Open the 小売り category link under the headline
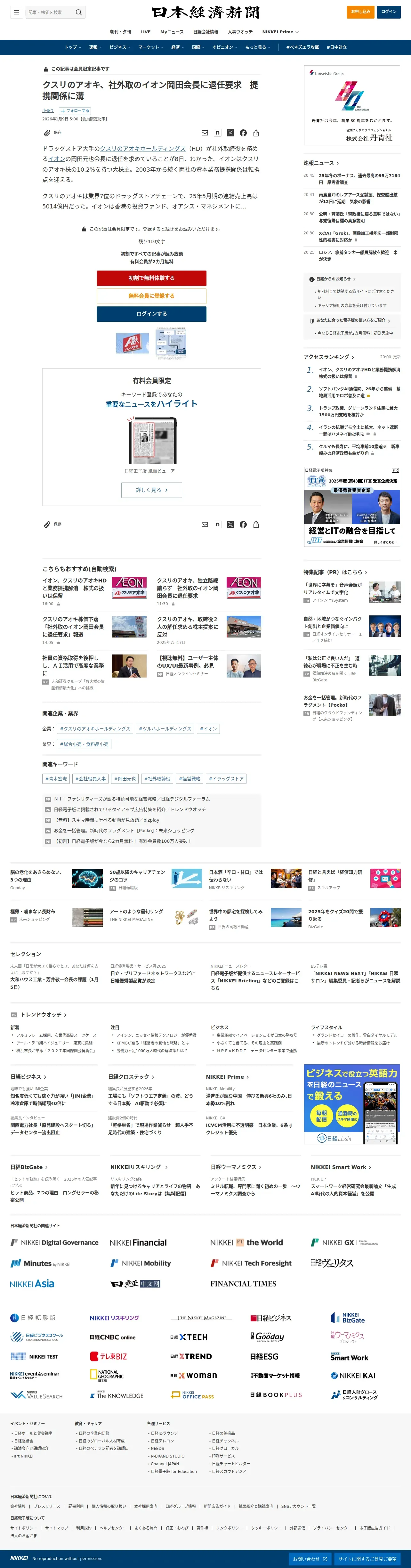The image size is (411, 1568). pyautogui.click(x=47, y=111)
